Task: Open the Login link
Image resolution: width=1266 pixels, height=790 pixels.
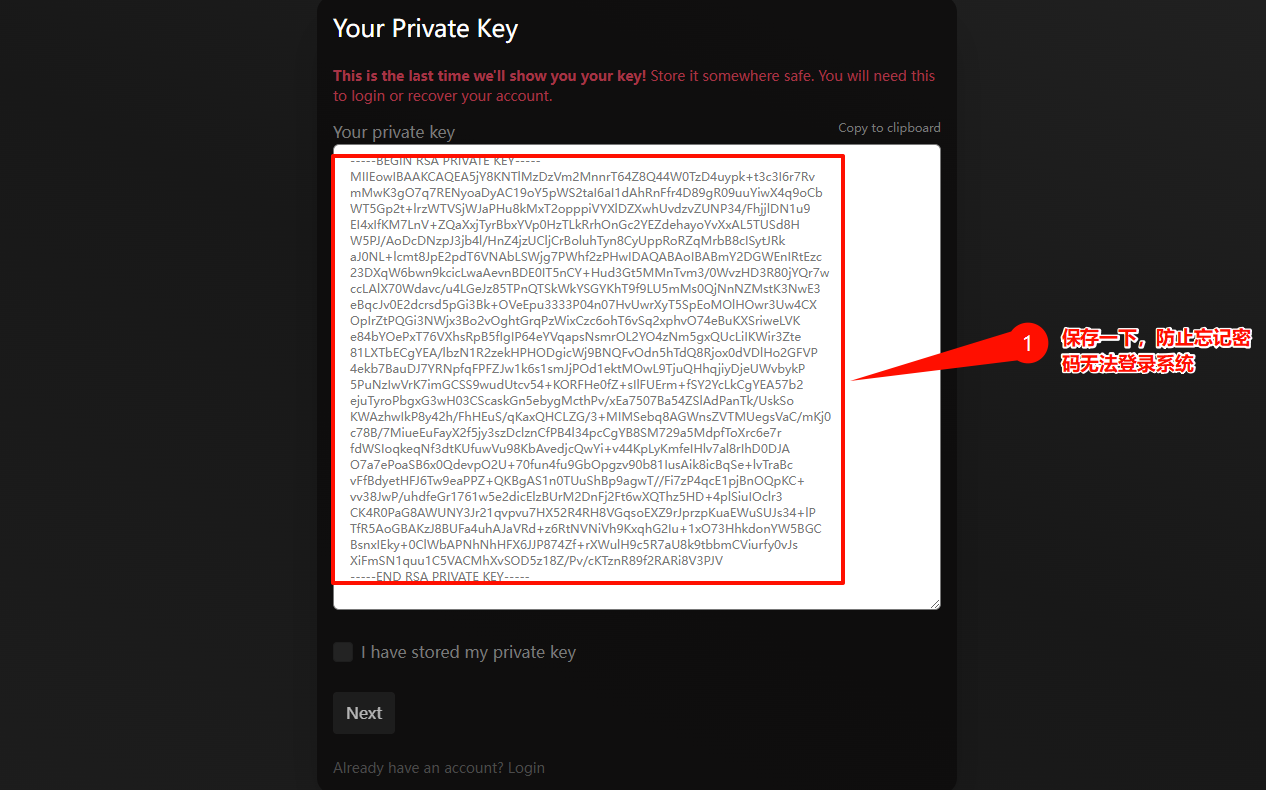Action: pyautogui.click(x=526, y=768)
